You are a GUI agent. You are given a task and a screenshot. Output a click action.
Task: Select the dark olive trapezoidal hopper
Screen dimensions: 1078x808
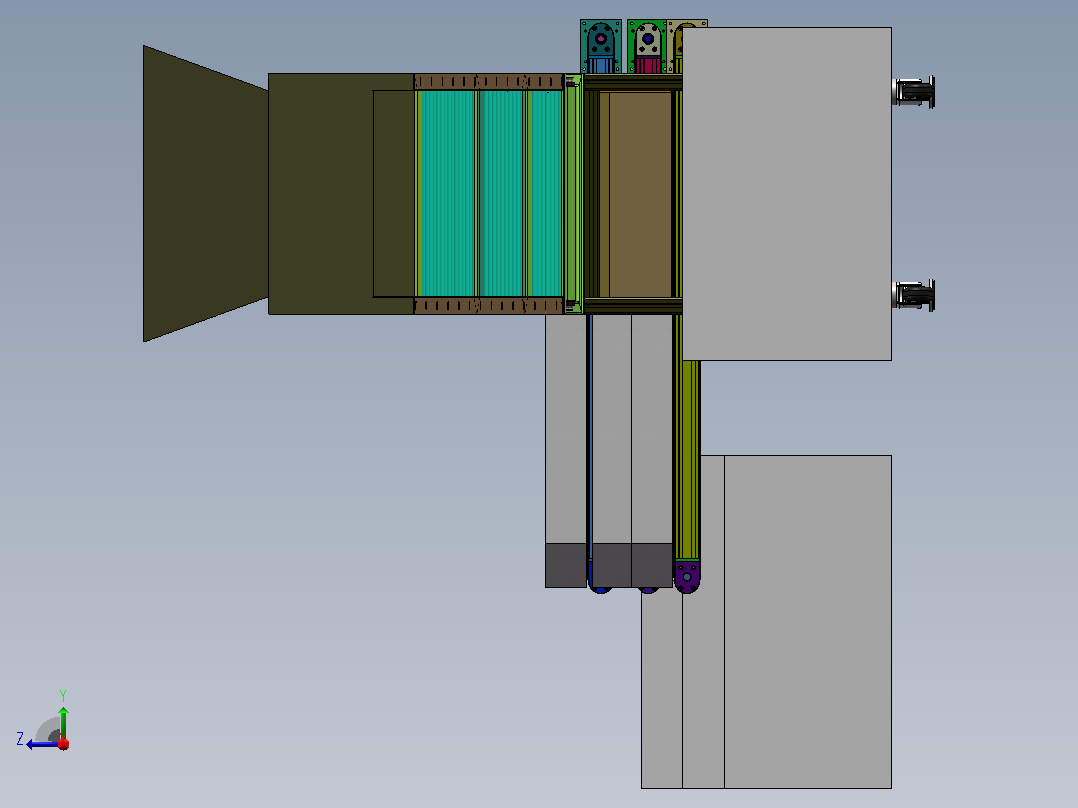pyautogui.click(x=206, y=193)
